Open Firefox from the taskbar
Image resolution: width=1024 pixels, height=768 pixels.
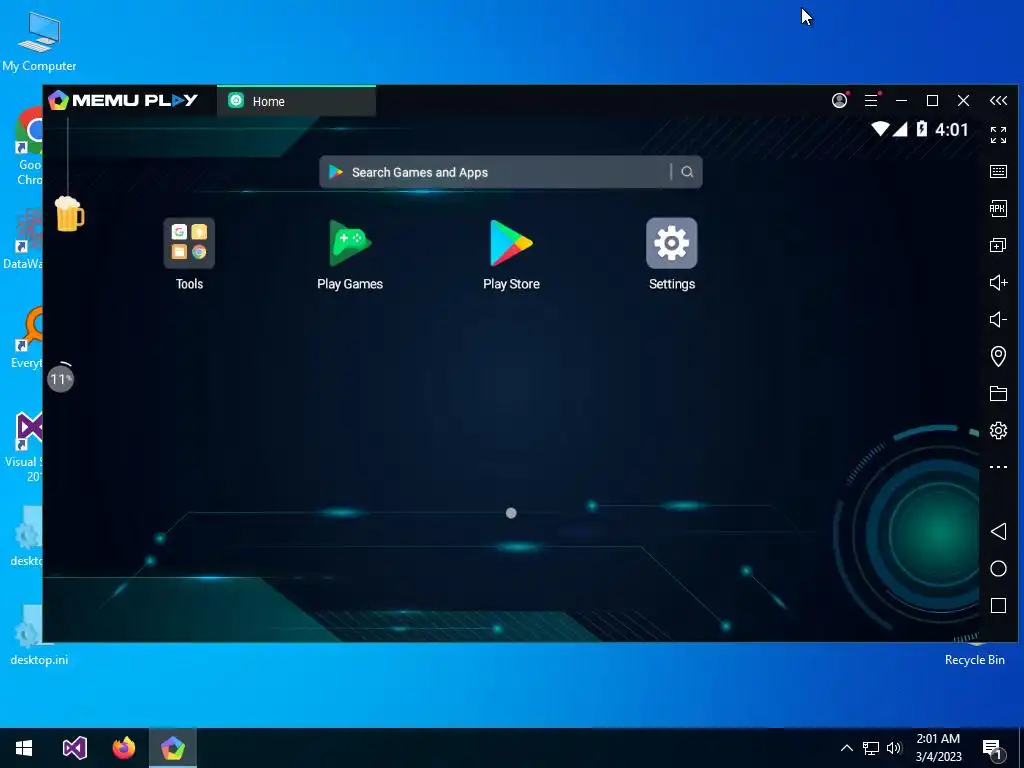click(123, 748)
